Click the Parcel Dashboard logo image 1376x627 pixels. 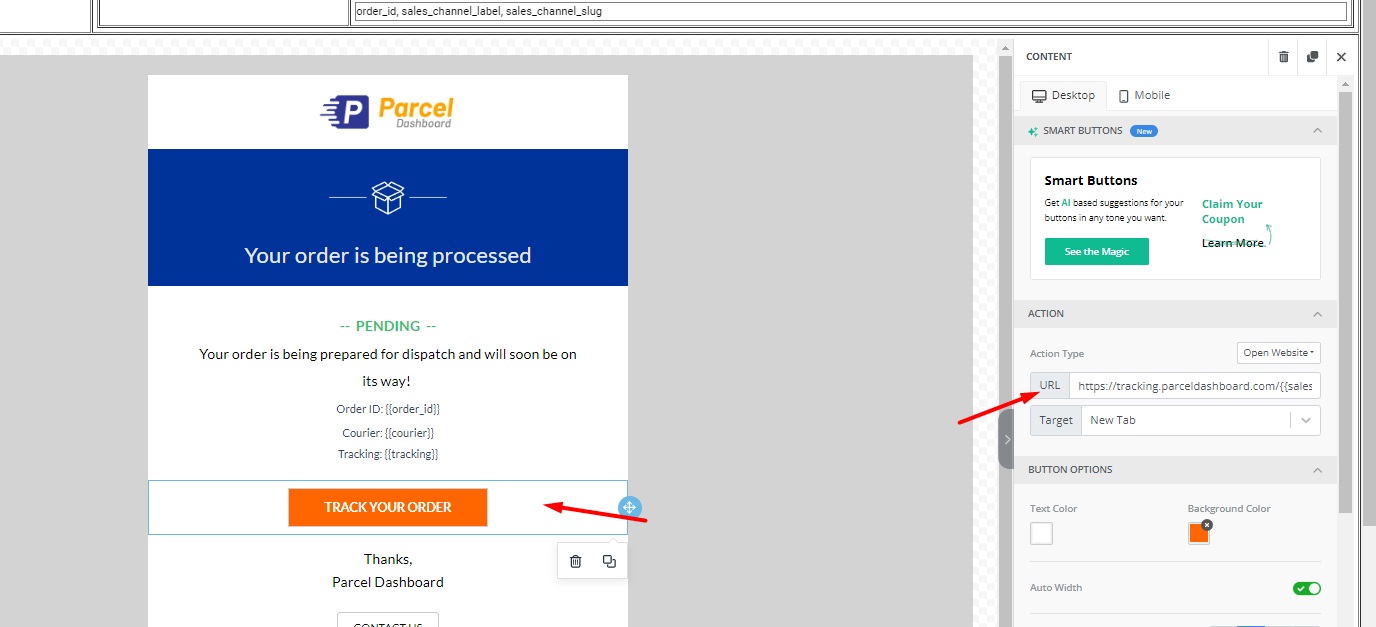(388, 112)
